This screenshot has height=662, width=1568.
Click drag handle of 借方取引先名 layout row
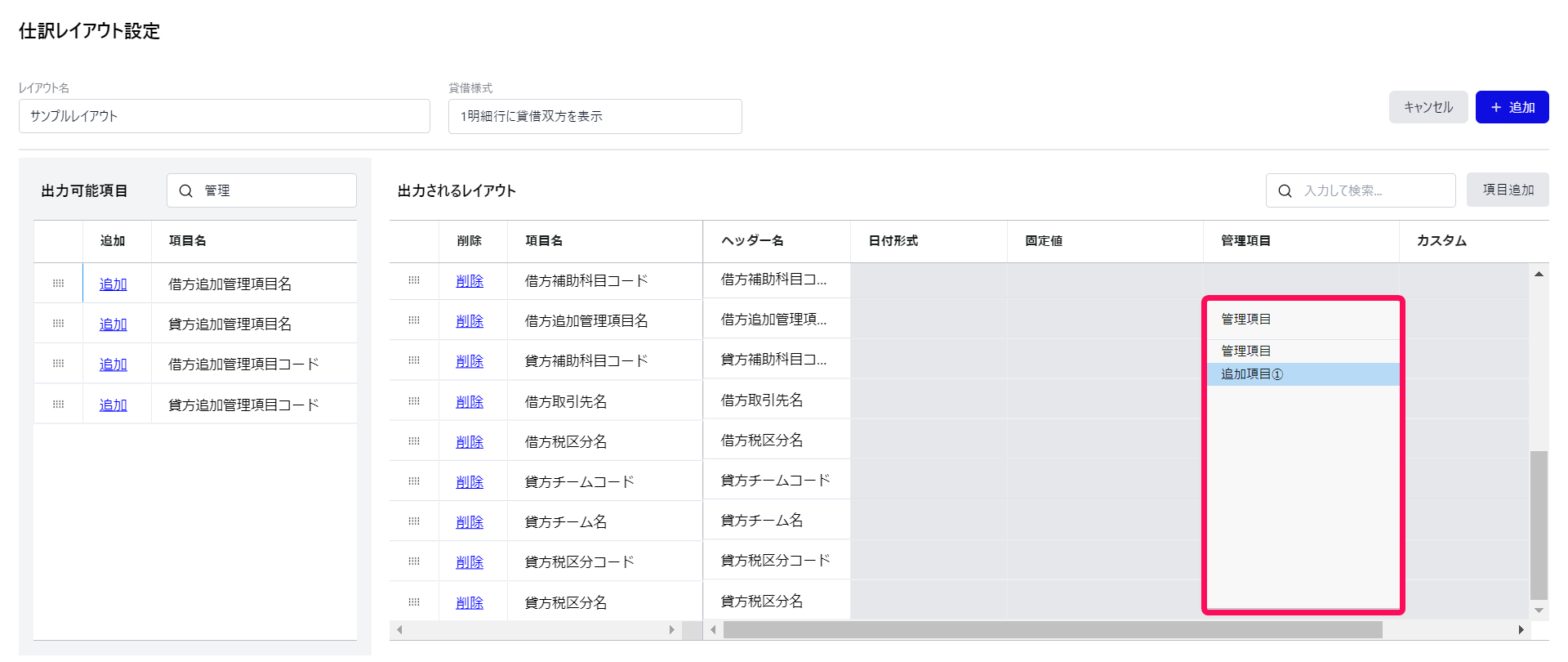[414, 401]
